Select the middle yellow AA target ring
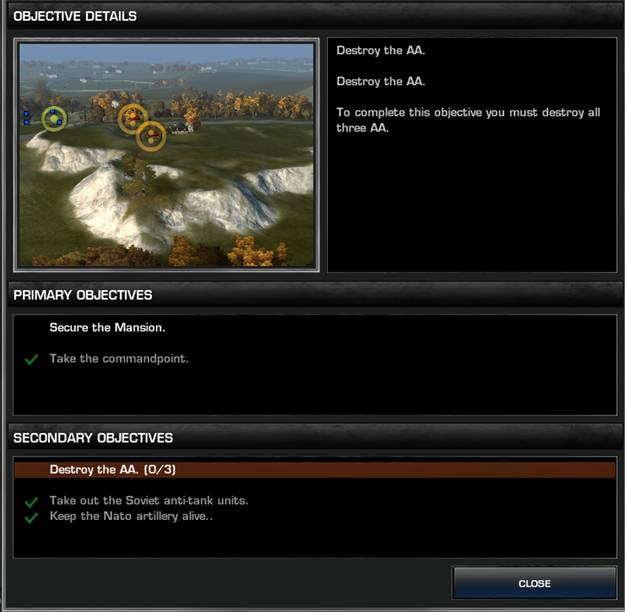Screen dimensions: 625x612 pos(133,118)
